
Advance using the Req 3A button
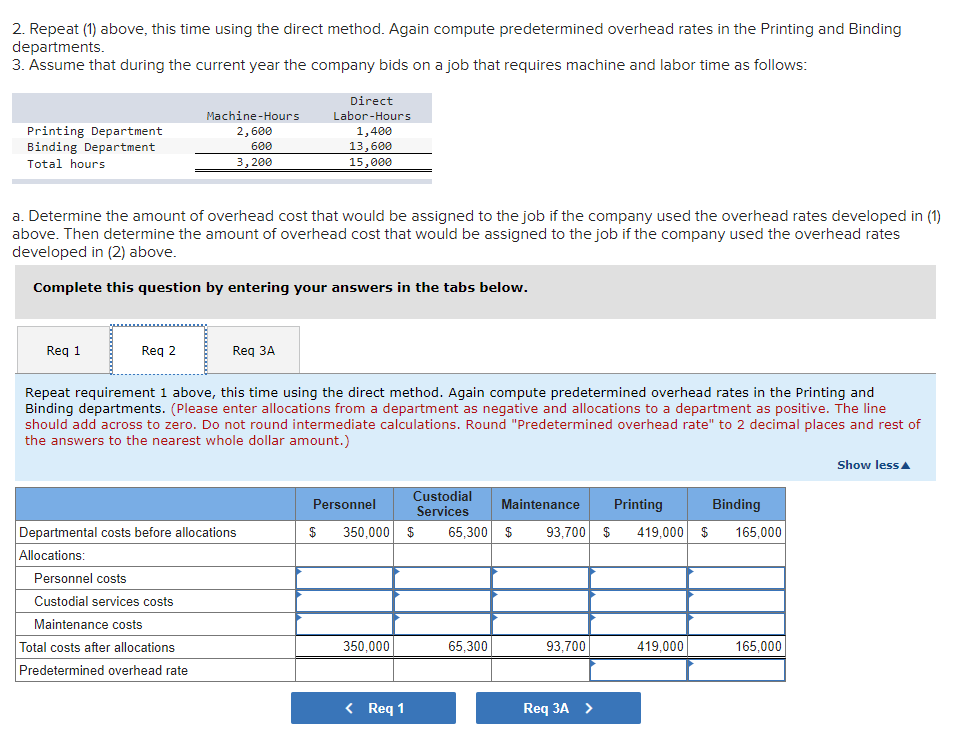pyautogui.click(x=558, y=708)
